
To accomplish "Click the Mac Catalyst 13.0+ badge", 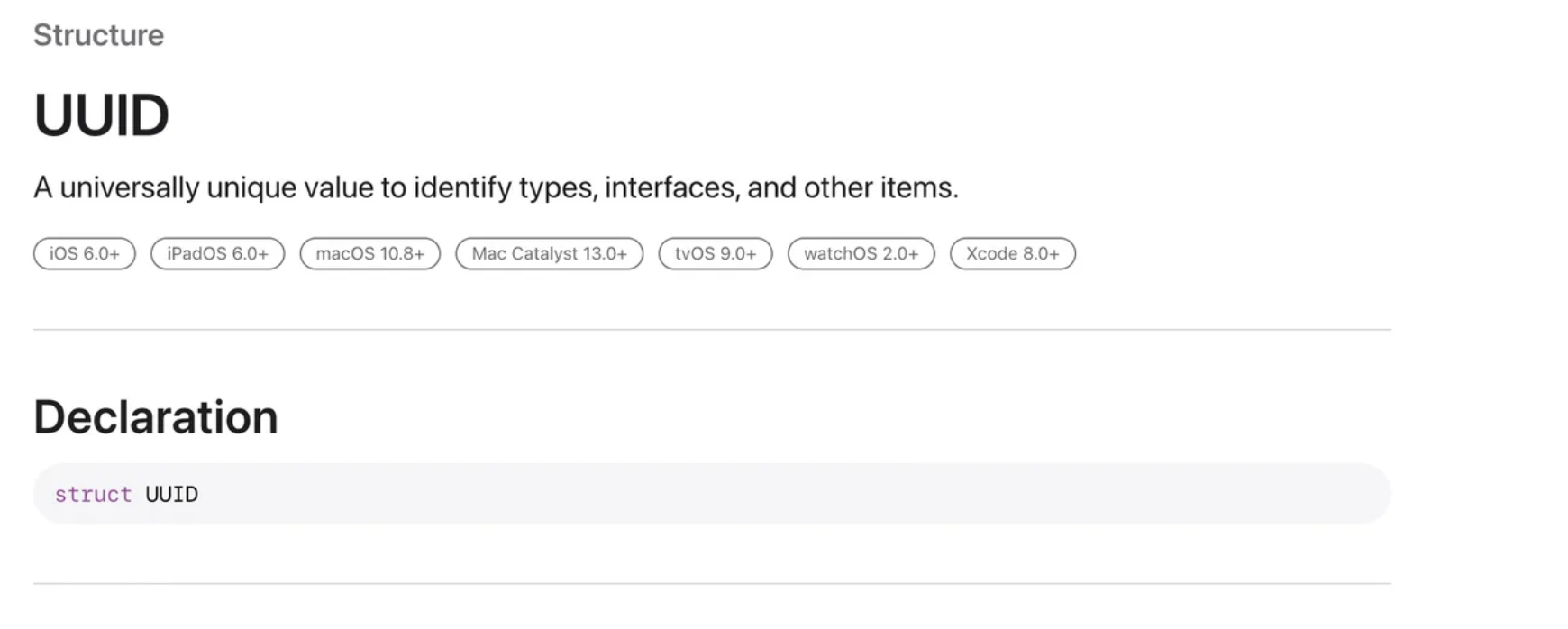I will 549,254.
